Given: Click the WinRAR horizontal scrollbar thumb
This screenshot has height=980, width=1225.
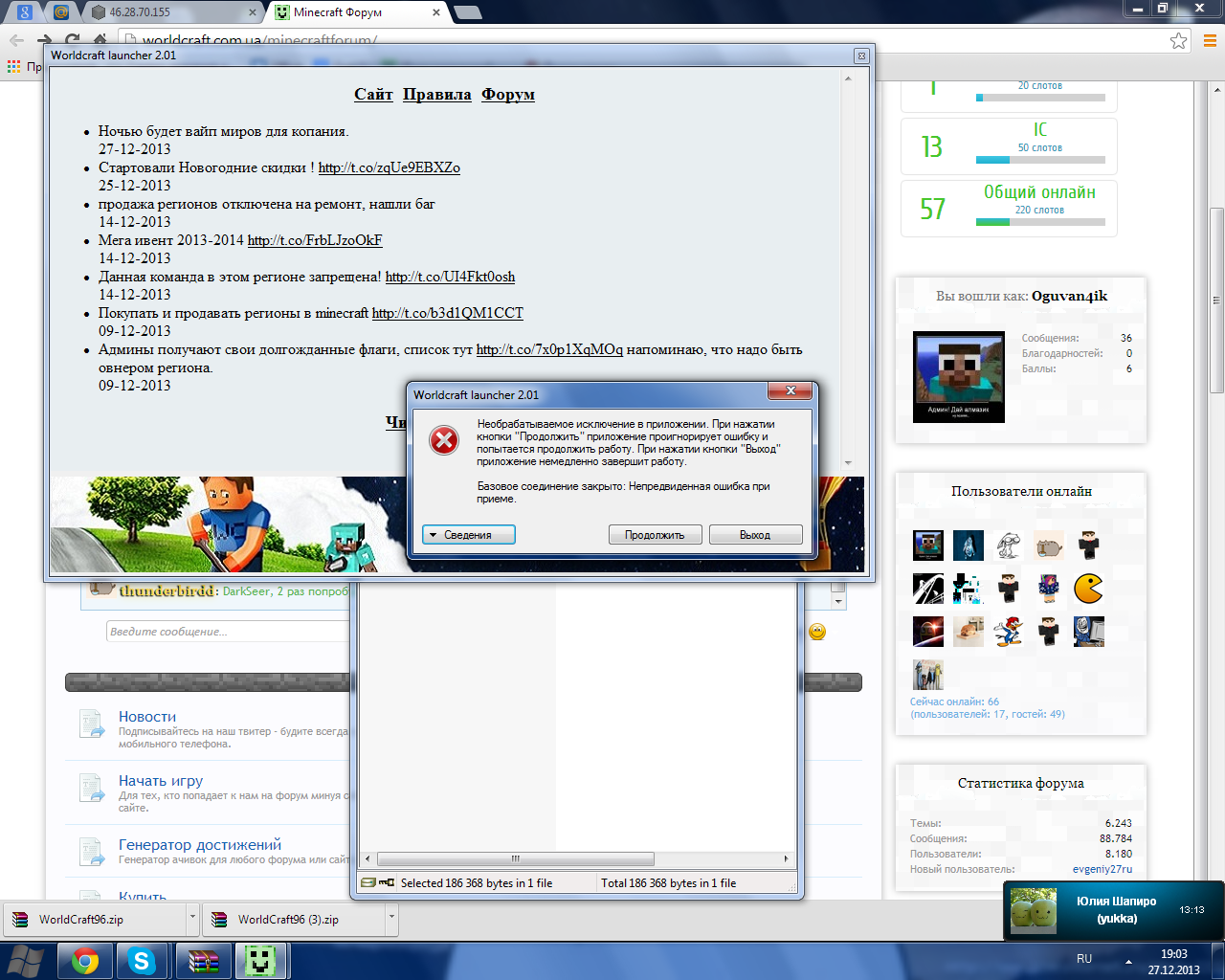Looking at the screenshot, I should coord(516,858).
